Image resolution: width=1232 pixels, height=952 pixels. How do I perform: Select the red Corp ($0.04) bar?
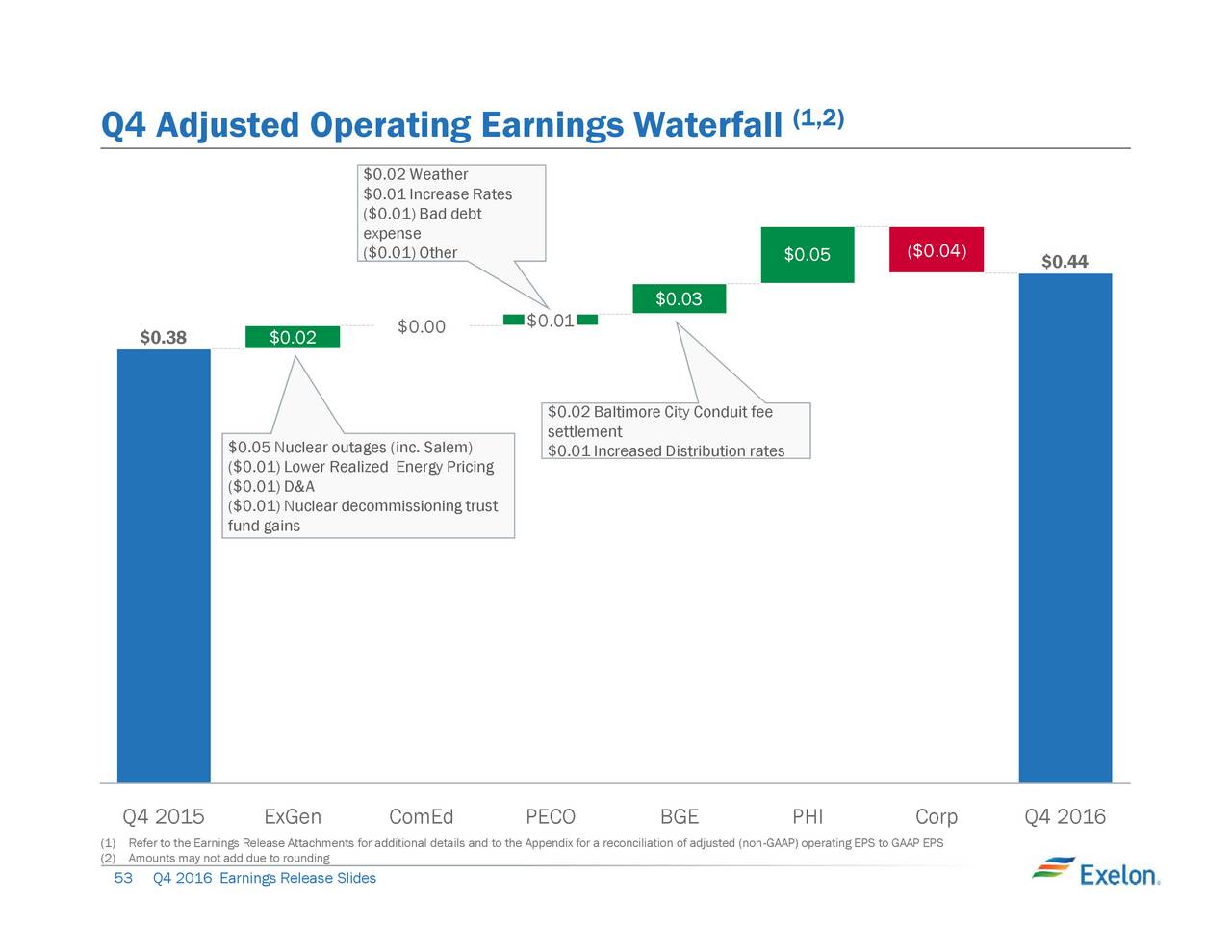tap(937, 250)
